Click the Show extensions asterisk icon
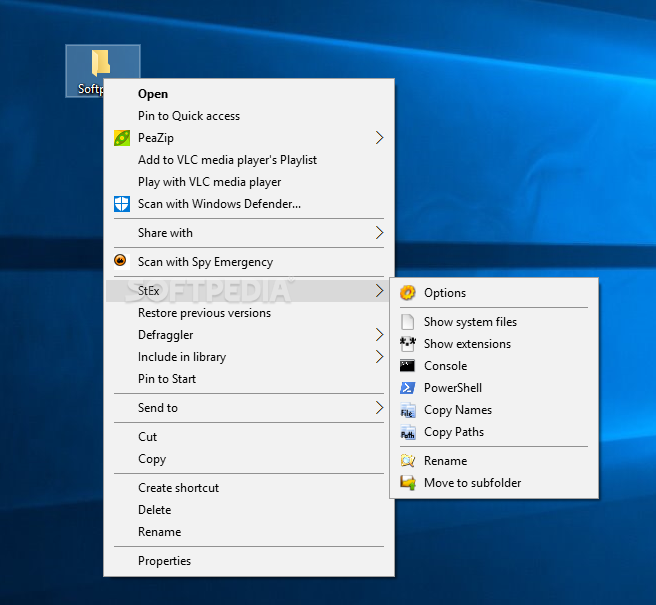The image size is (656, 605). 407,344
